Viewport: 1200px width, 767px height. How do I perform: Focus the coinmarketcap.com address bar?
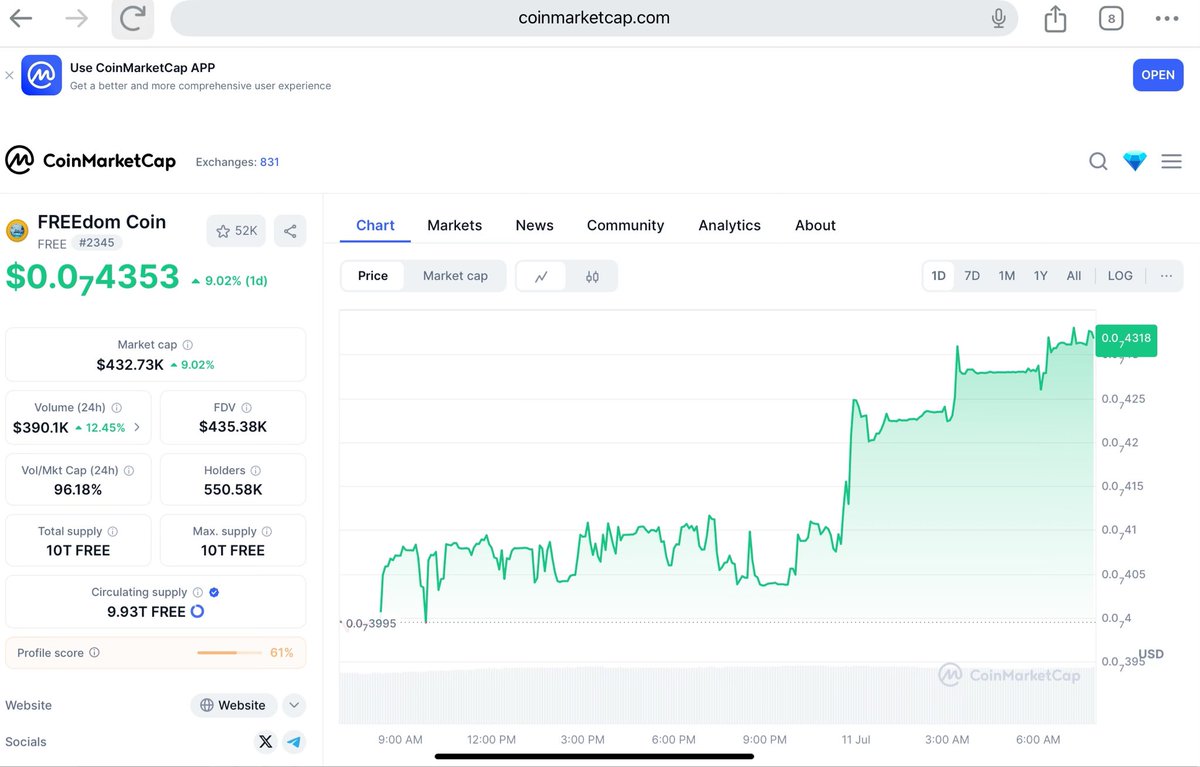pyautogui.click(x=594, y=18)
